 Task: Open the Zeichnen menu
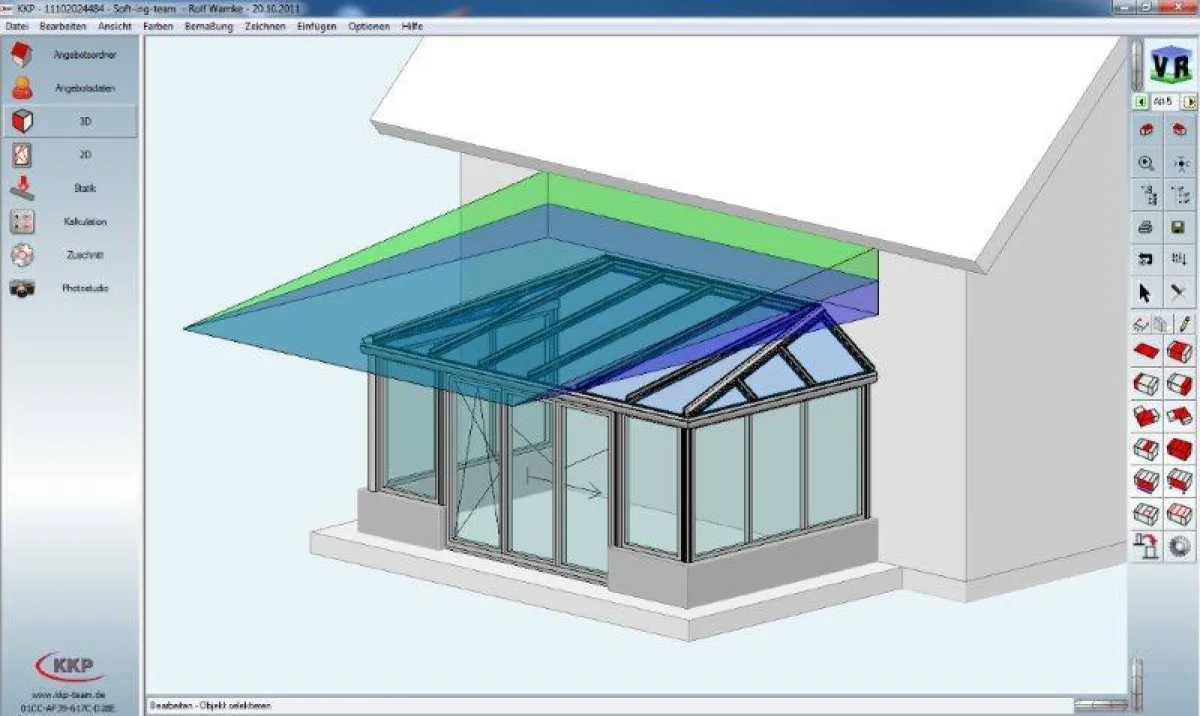click(263, 26)
